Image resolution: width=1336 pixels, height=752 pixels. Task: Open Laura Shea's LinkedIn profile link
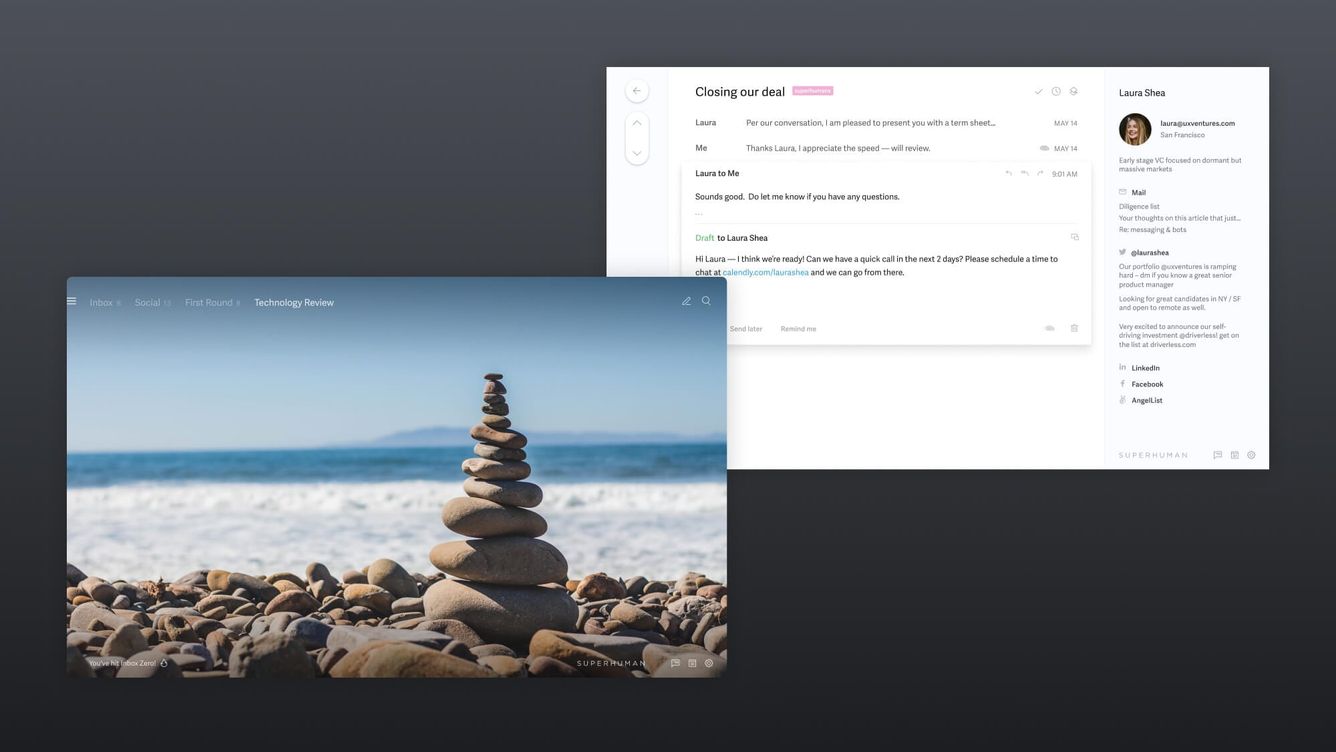pos(1145,368)
